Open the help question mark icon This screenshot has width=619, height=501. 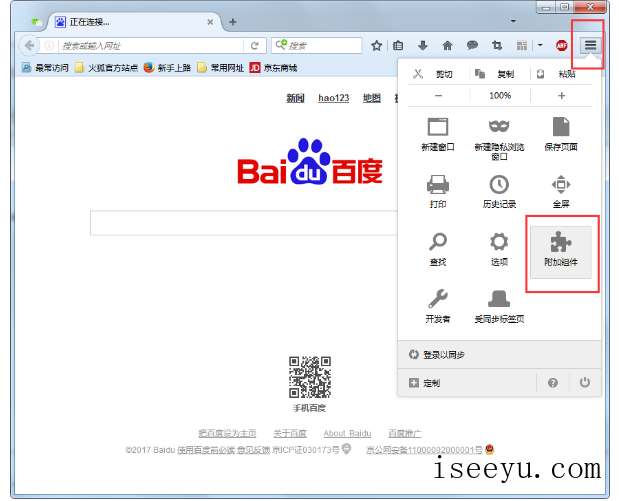pyautogui.click(x=553, y=383)
